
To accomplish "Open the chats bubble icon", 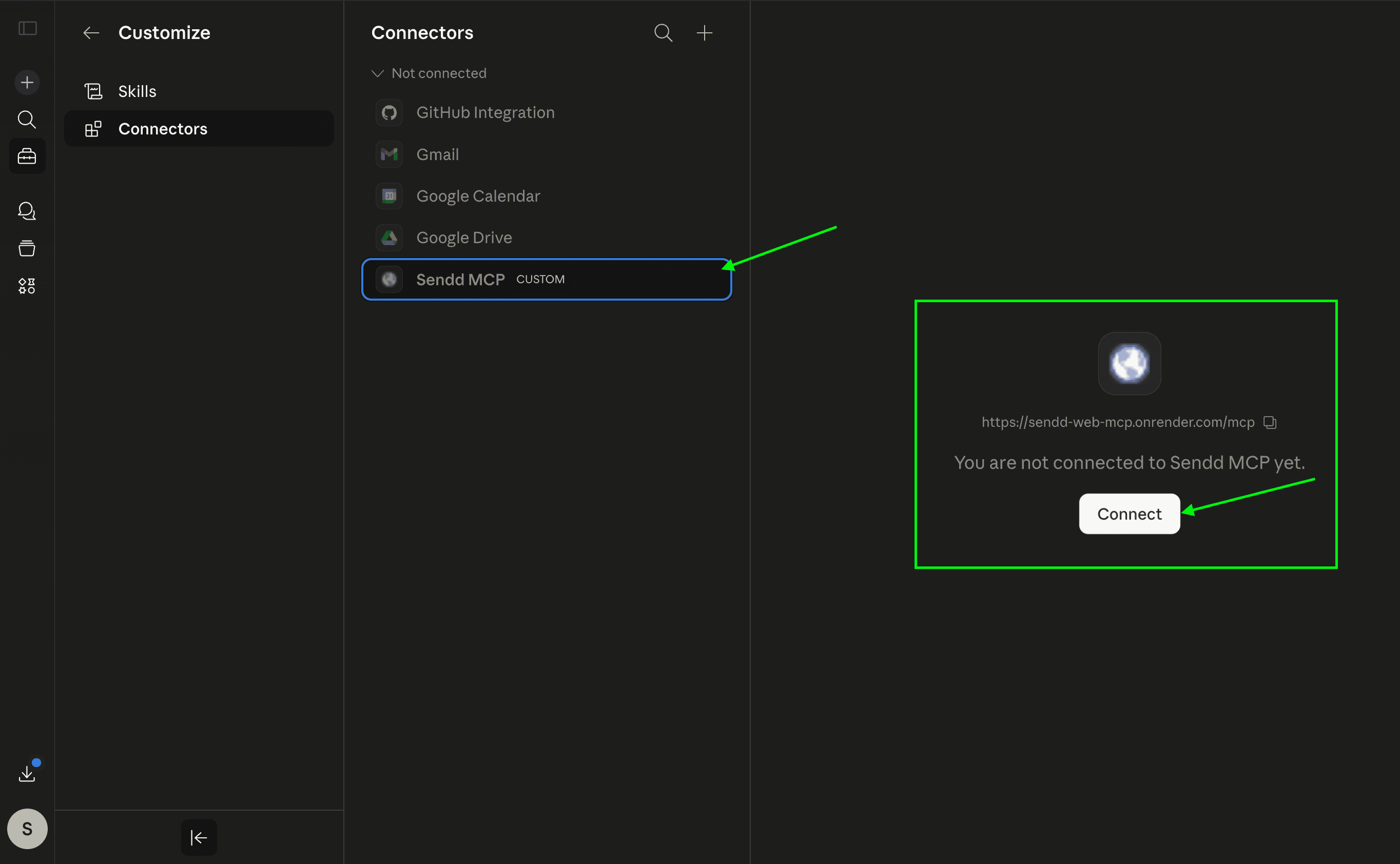I will click(27, 211).
